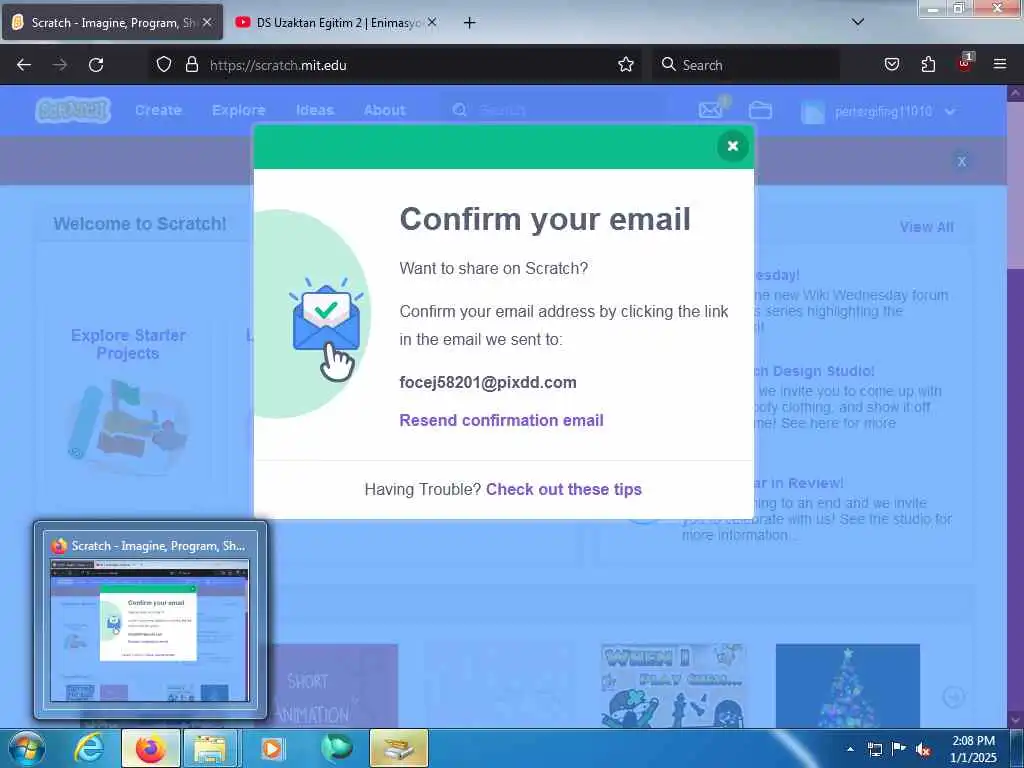
Task: Click the site security padlock icon
Action: click(191, 65)
